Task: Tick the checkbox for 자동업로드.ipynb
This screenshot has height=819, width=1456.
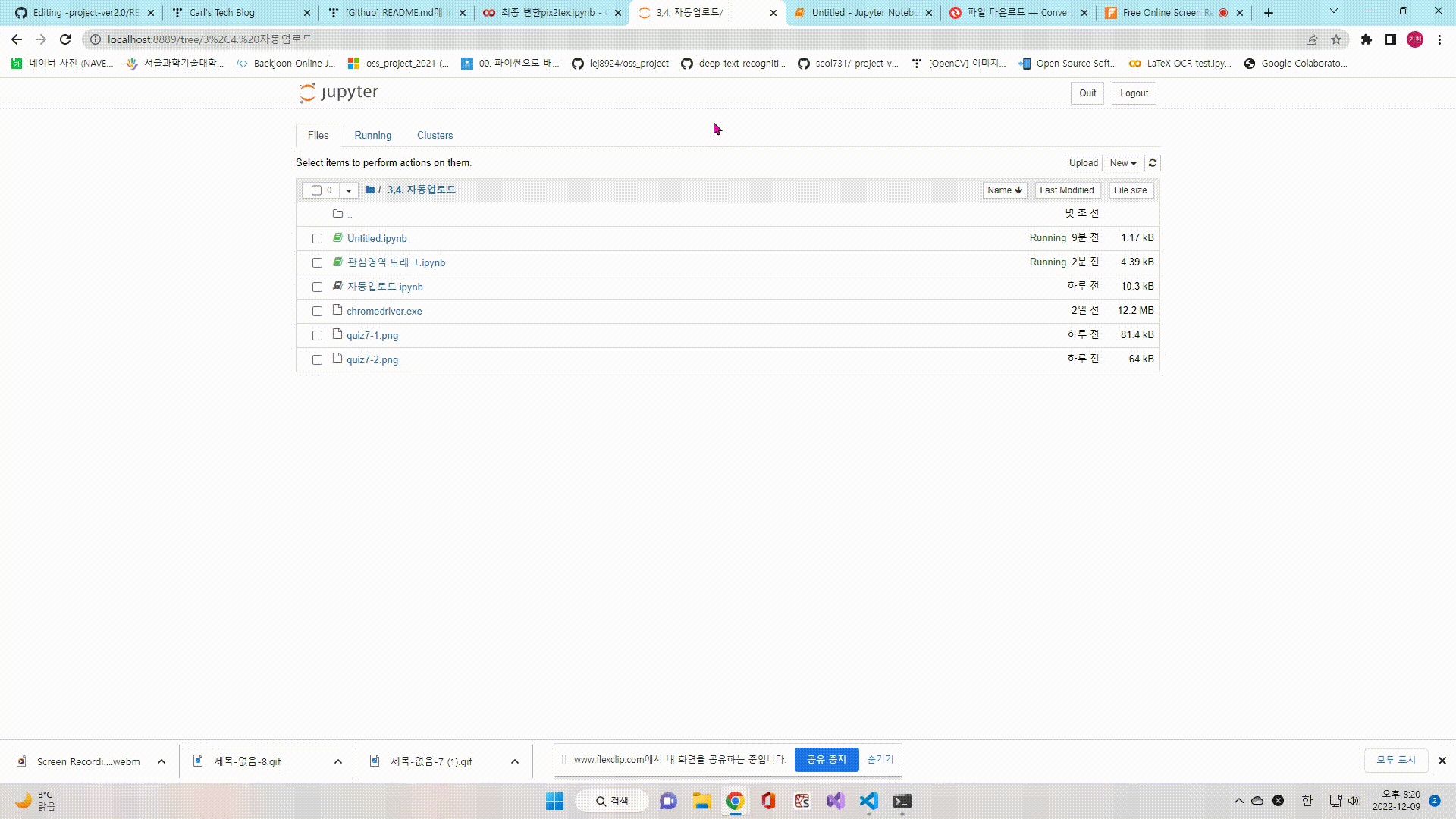Action: click(317, 287)
